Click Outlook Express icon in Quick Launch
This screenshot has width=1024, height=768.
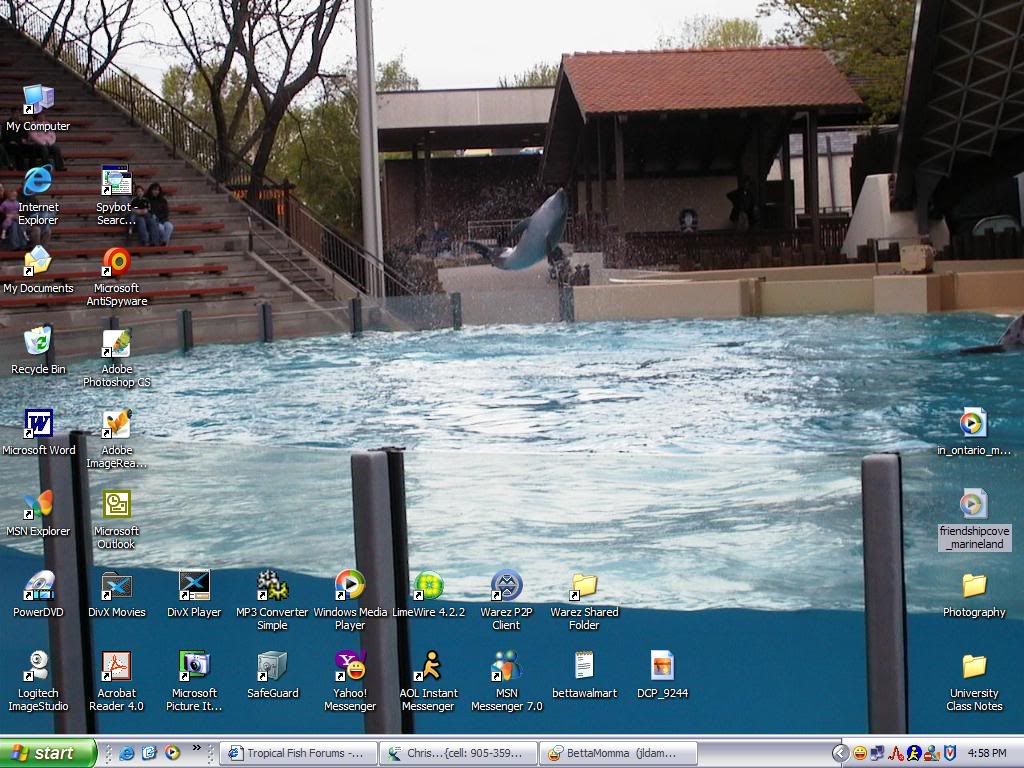[150, 753]
